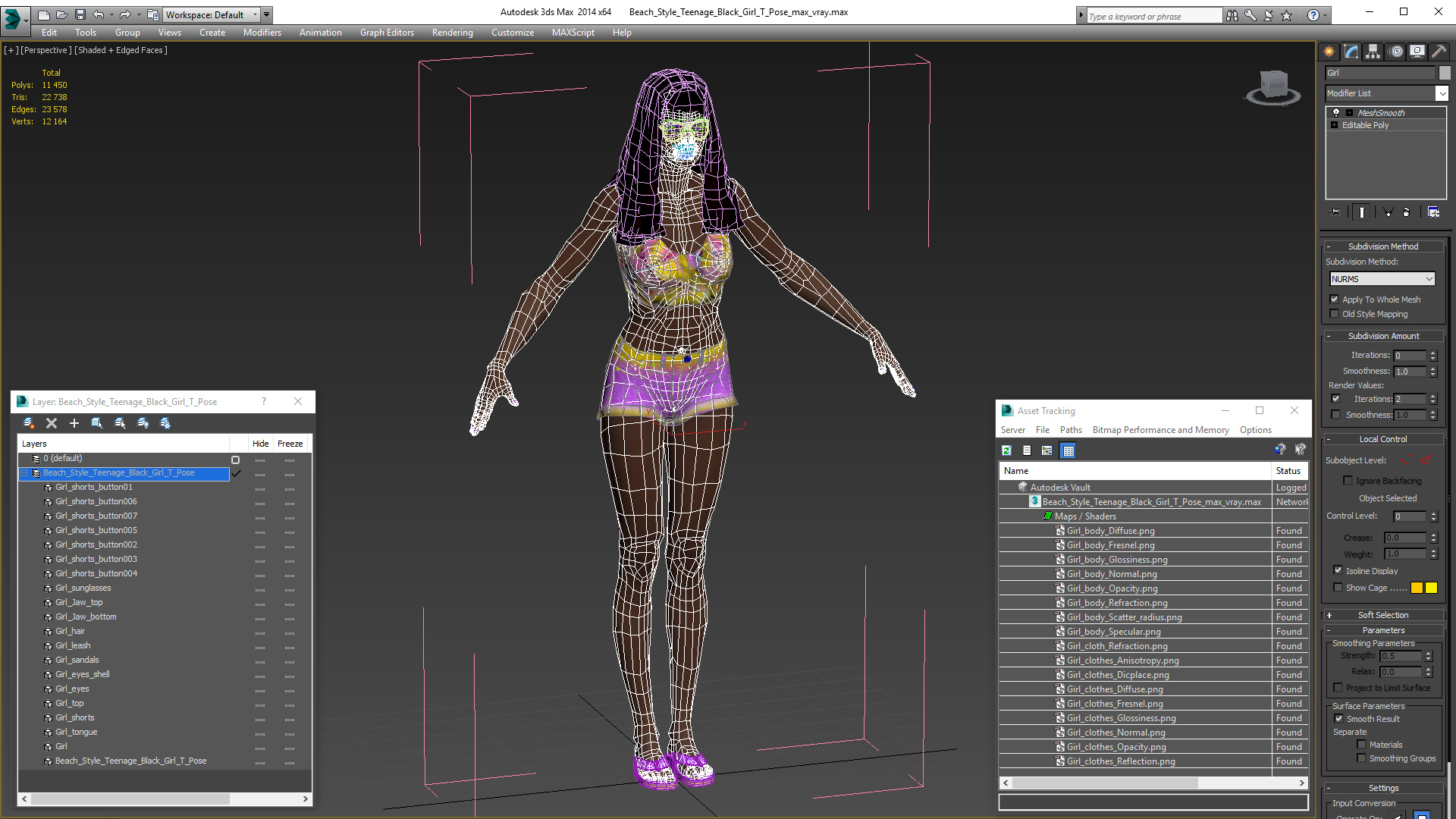Click the Pin Stack icon
The width and height of the screenshot is (1456, 819).
pos(1335,212)
